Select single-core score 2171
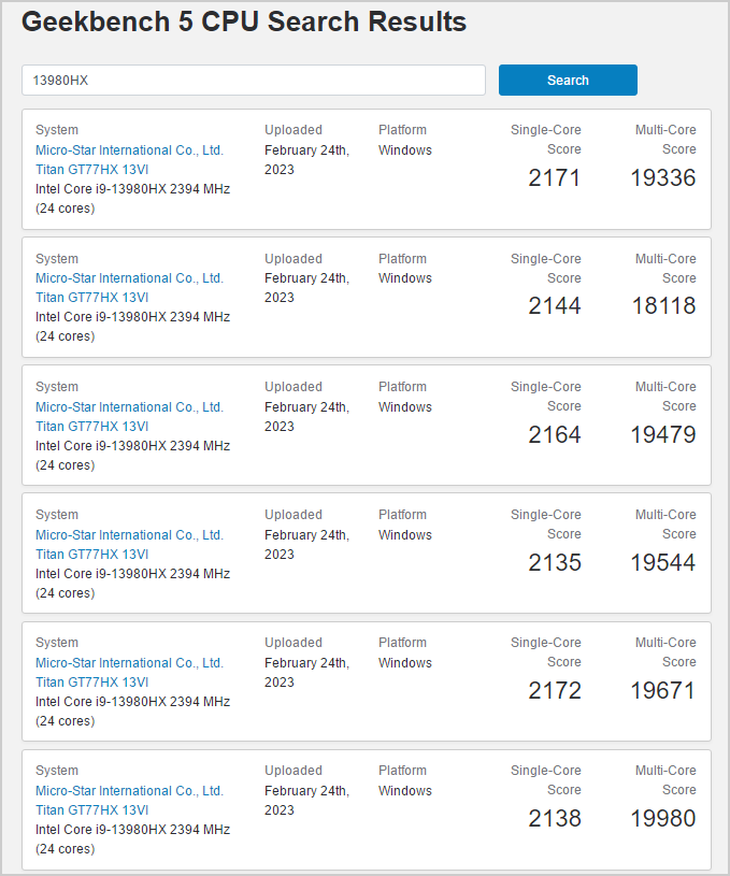 click(555, 178)
